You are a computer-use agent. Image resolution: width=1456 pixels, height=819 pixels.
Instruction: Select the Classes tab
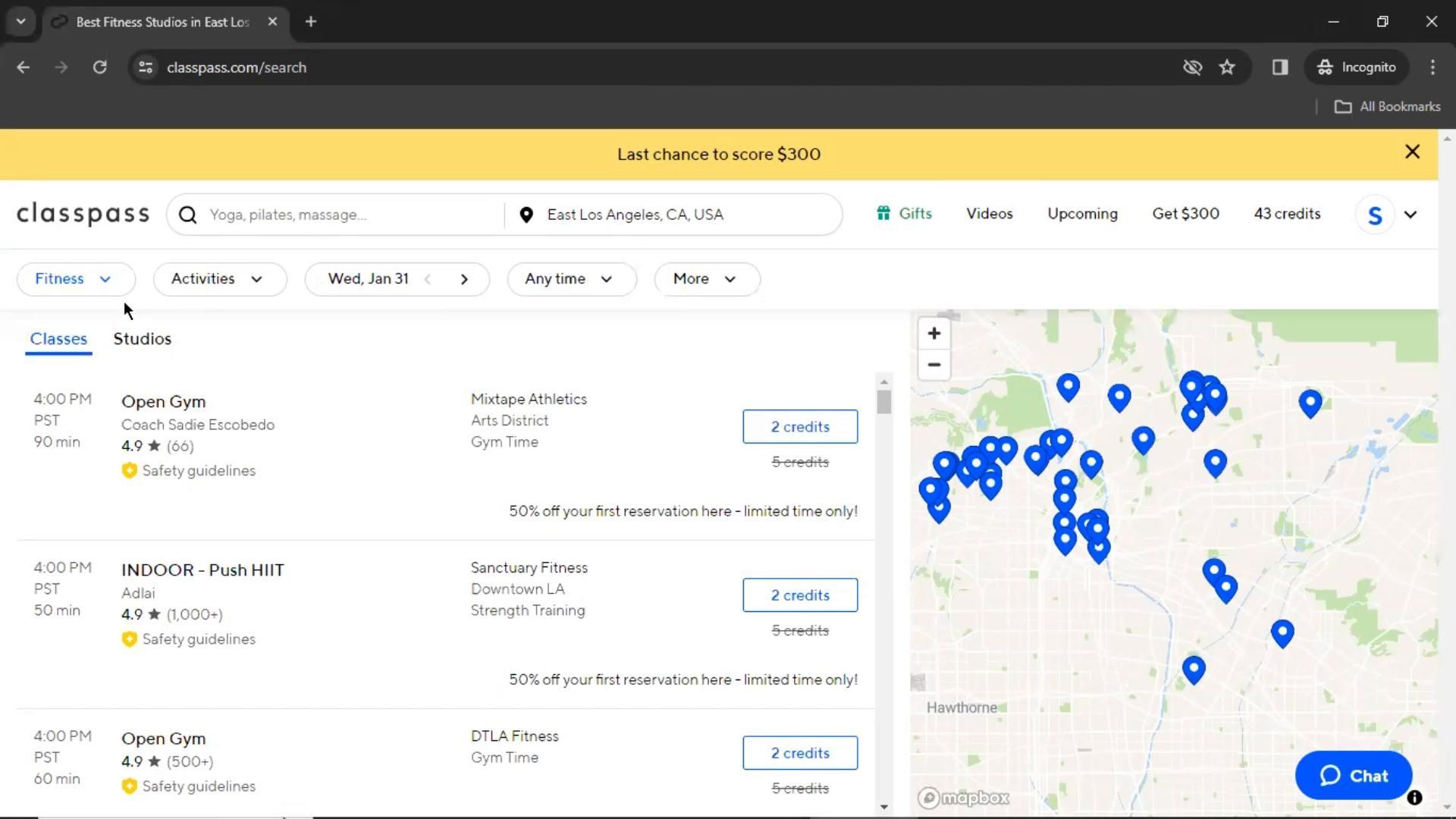[x=58, y=339]
